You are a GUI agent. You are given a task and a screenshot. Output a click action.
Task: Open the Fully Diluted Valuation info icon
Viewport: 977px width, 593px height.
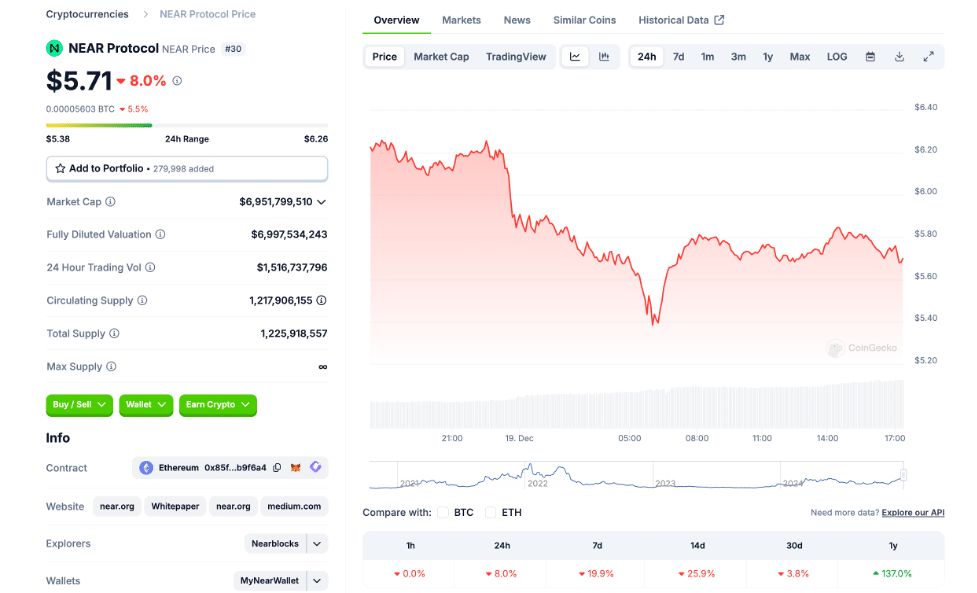(160, 234)
